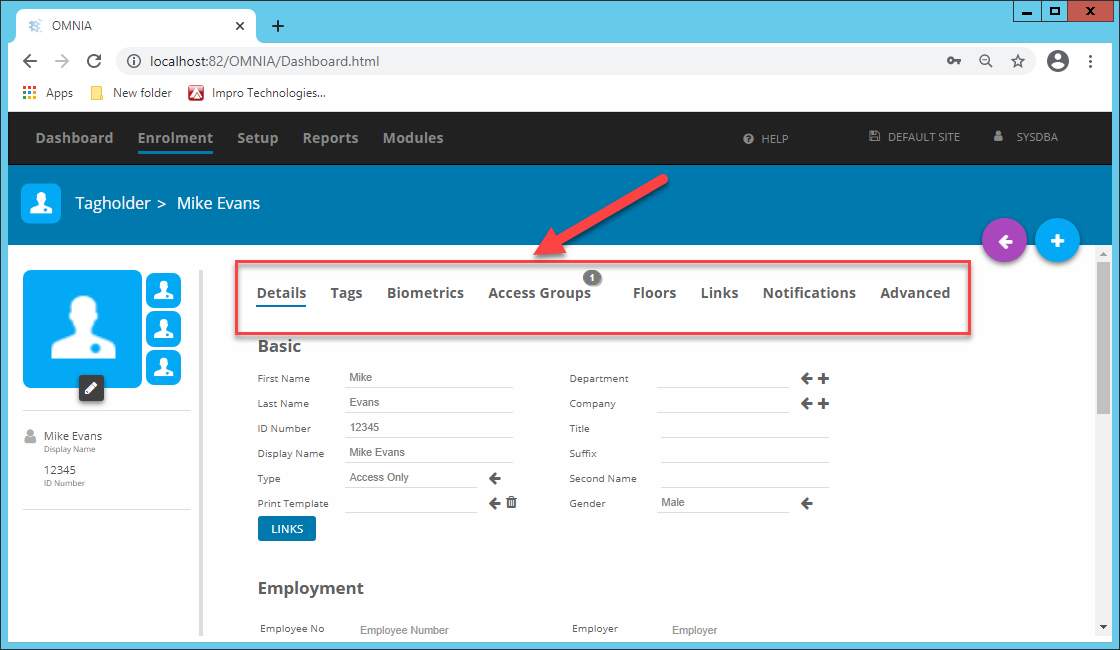
Task: Click the HELP link
Action: [x=766, y=139]
